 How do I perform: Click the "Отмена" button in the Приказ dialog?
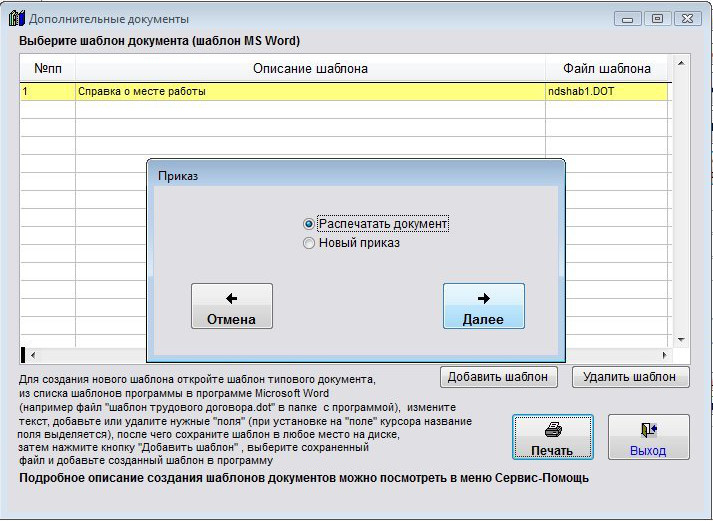point(232,306)
